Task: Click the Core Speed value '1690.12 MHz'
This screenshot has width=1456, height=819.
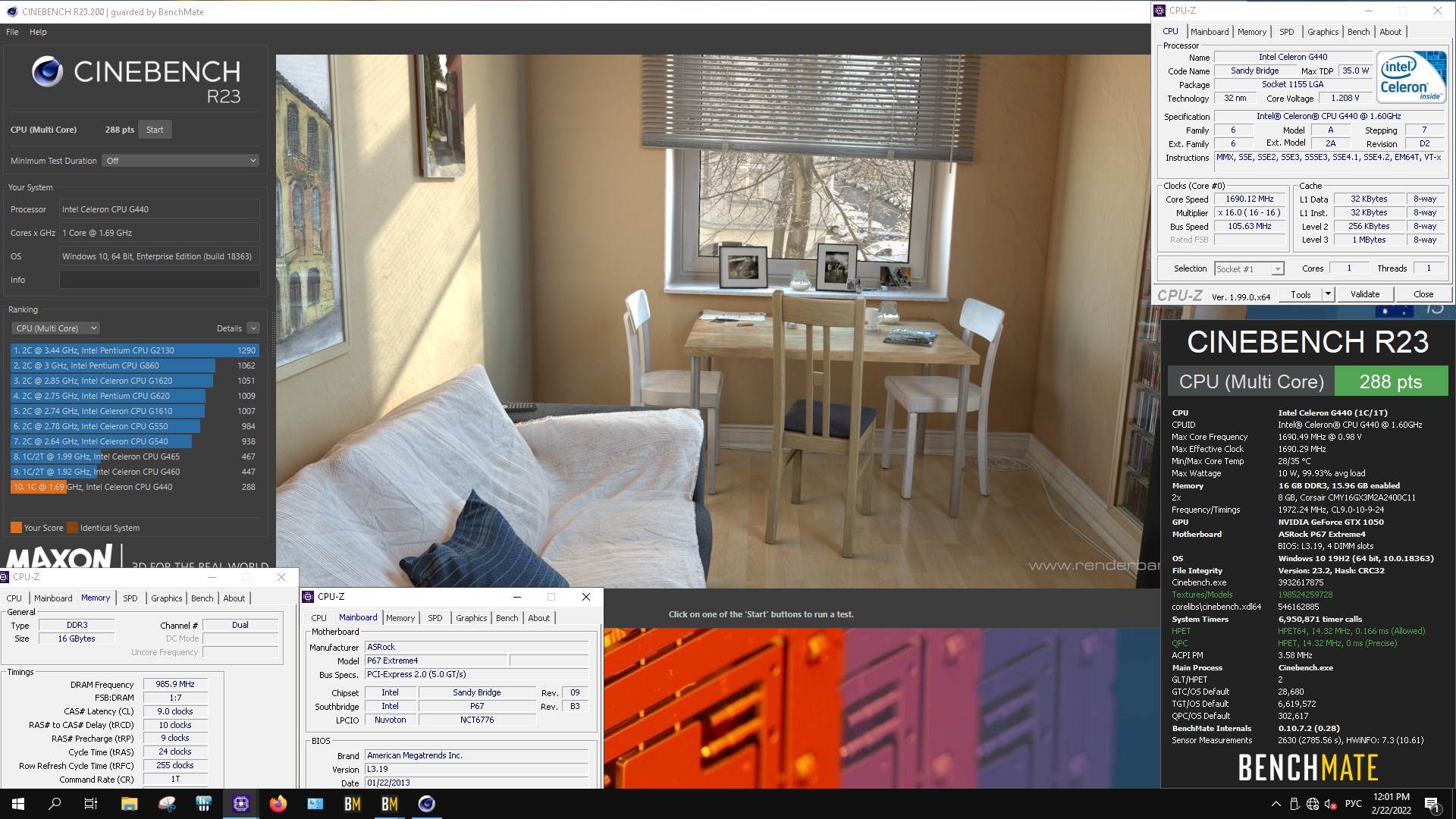Action: [1250, 199]
